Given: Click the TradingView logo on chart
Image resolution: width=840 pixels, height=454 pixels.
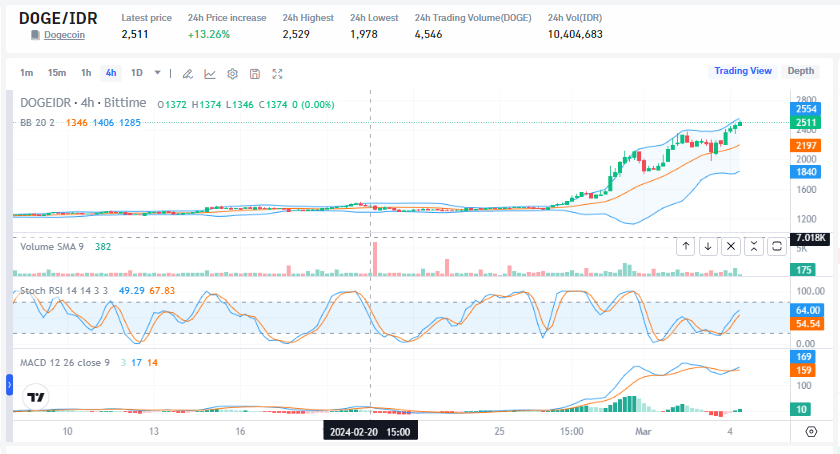Looking at the screenshot, I should 36,397.
